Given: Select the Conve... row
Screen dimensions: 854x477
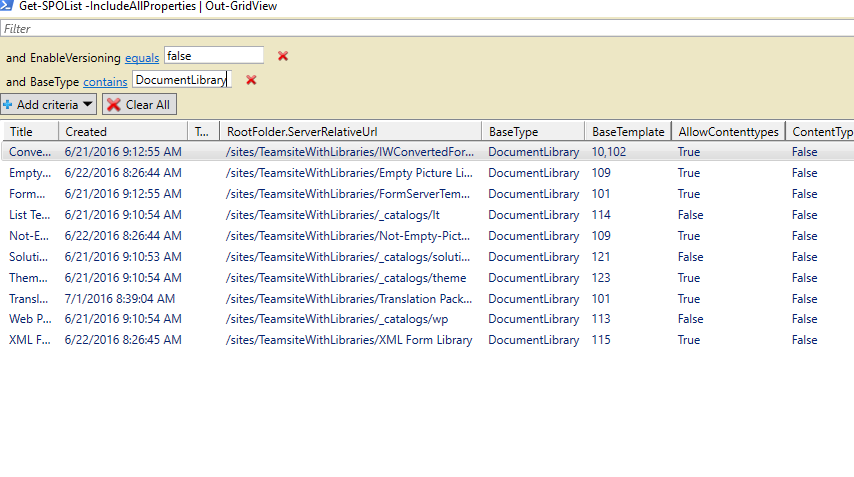Looking at the screenshot, I should pyautogui.click(x=427, y=152).
